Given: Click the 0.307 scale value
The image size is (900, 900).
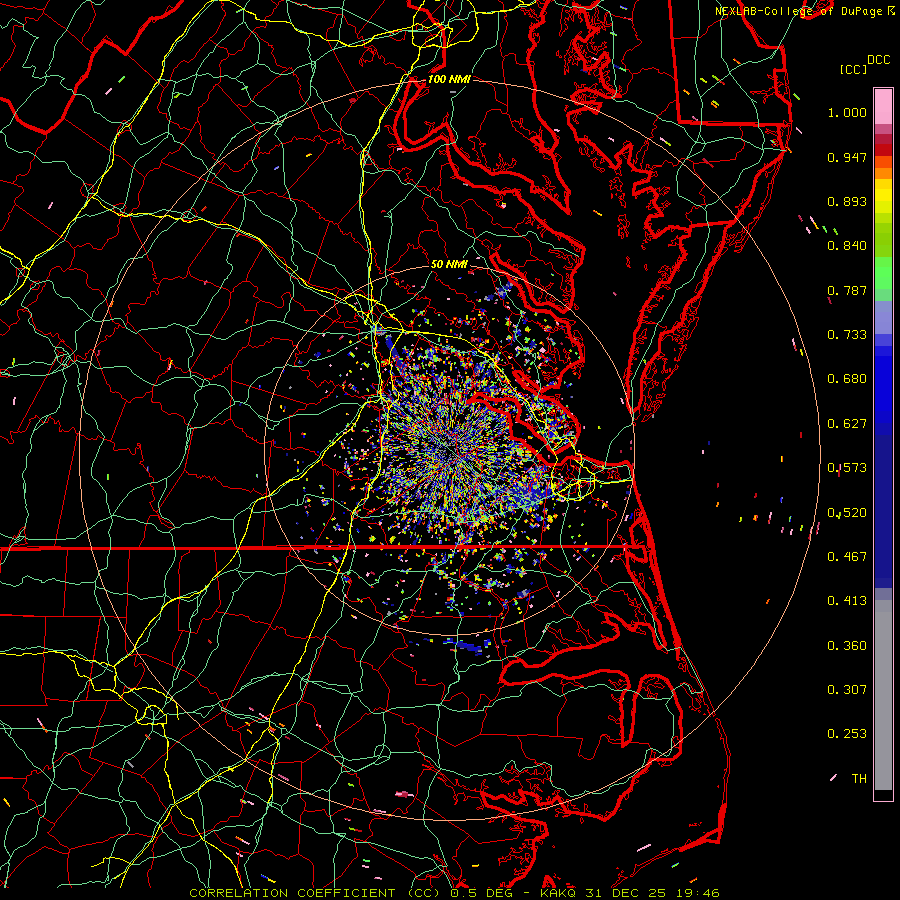Looking at the screenshot, I should 847,690.
